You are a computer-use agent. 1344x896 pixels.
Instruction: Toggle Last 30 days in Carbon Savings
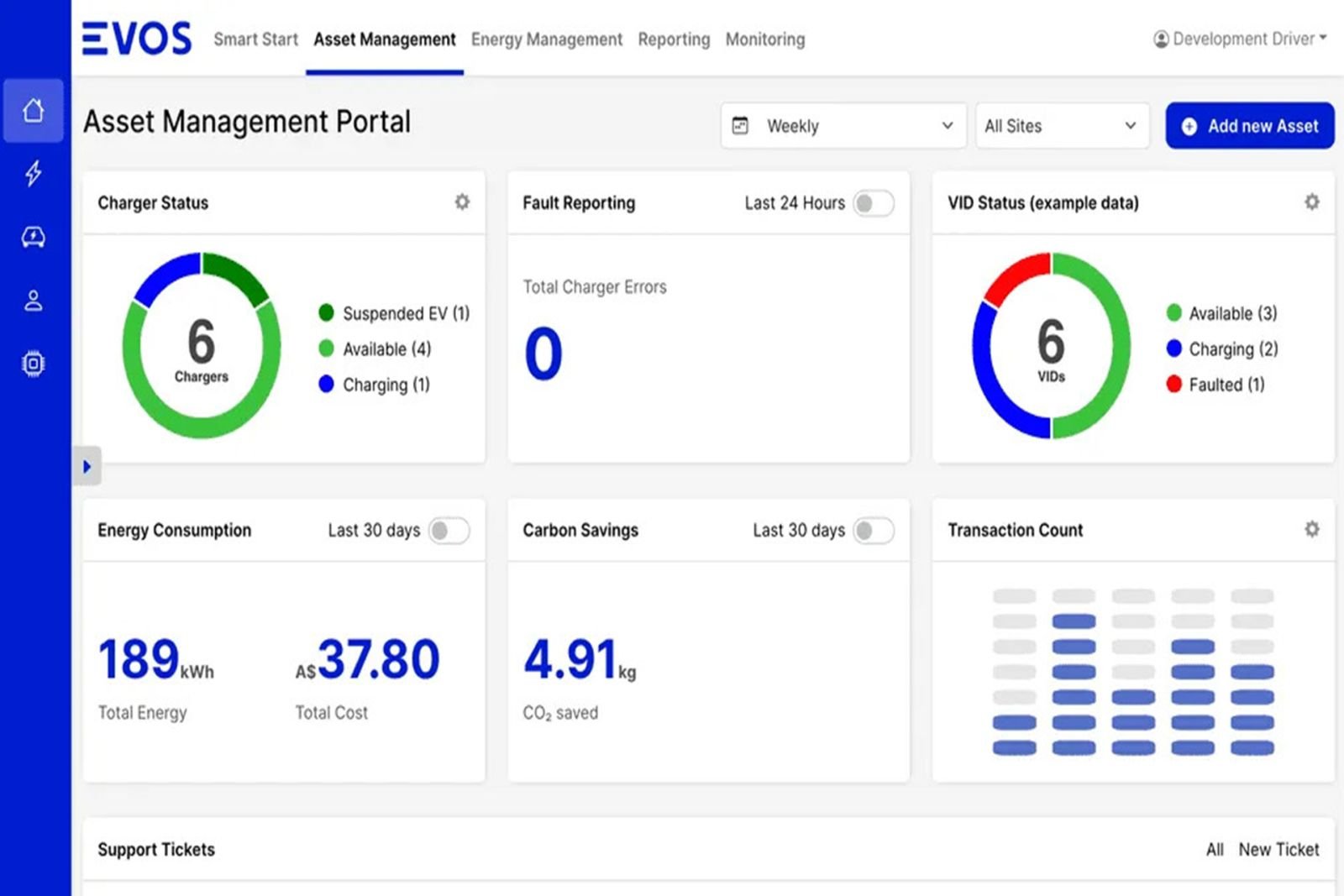[873, 530]
